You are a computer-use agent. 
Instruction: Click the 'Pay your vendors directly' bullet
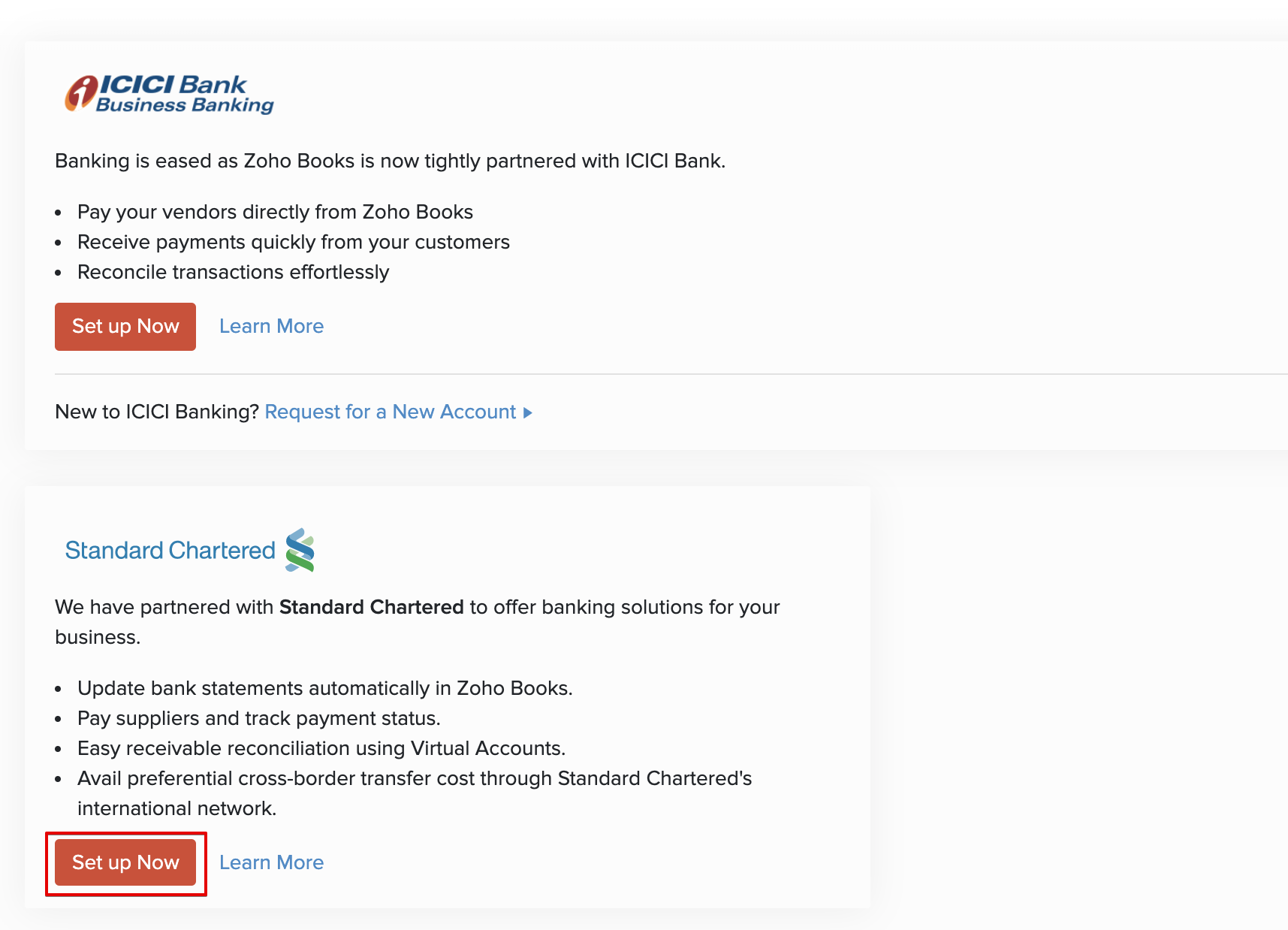click(x=275, y=212)
